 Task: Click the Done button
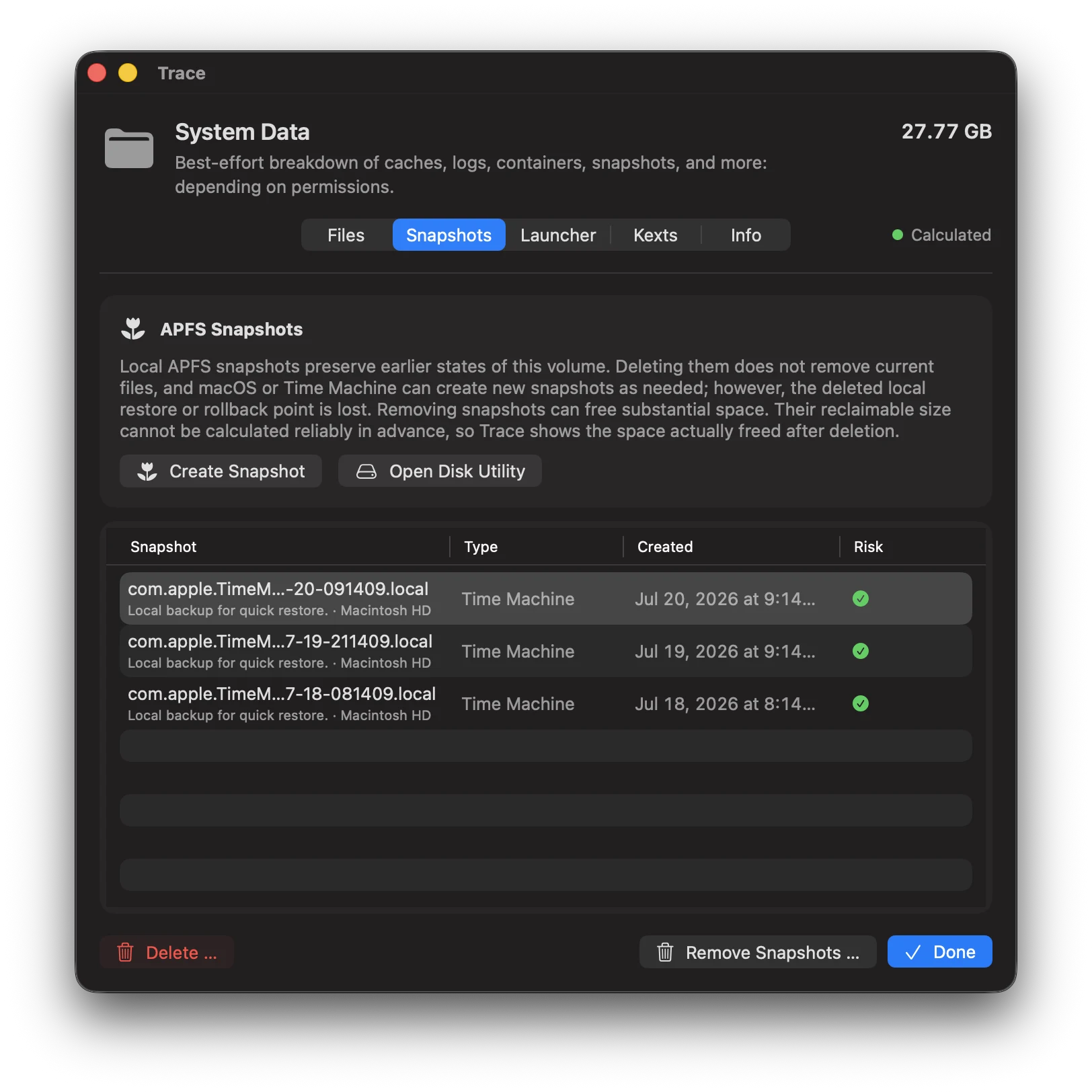939,951
